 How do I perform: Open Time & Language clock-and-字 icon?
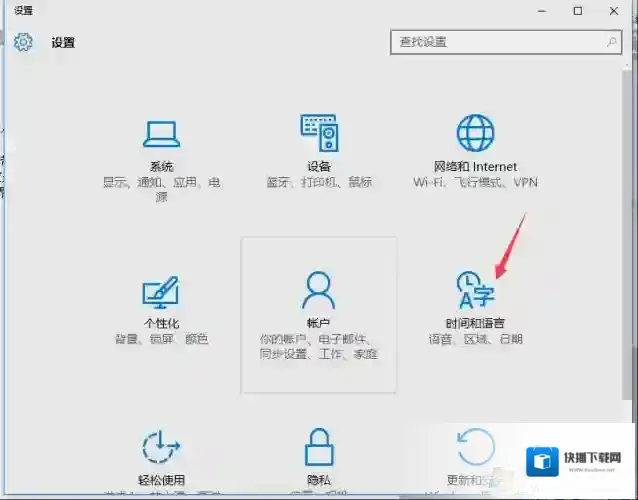point(474,291)
